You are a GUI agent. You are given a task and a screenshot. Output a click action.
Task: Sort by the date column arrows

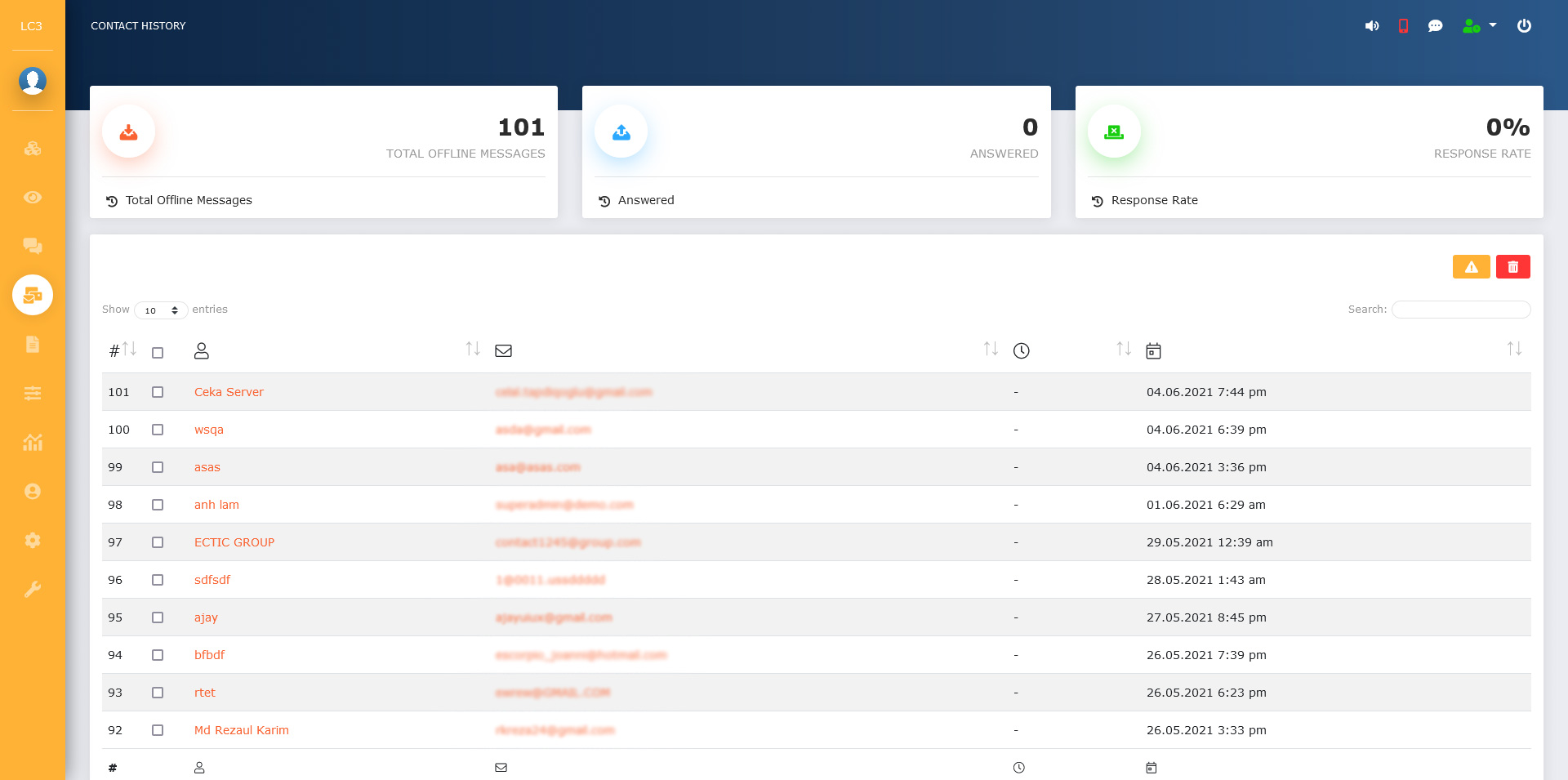[x=1514, y=350]
